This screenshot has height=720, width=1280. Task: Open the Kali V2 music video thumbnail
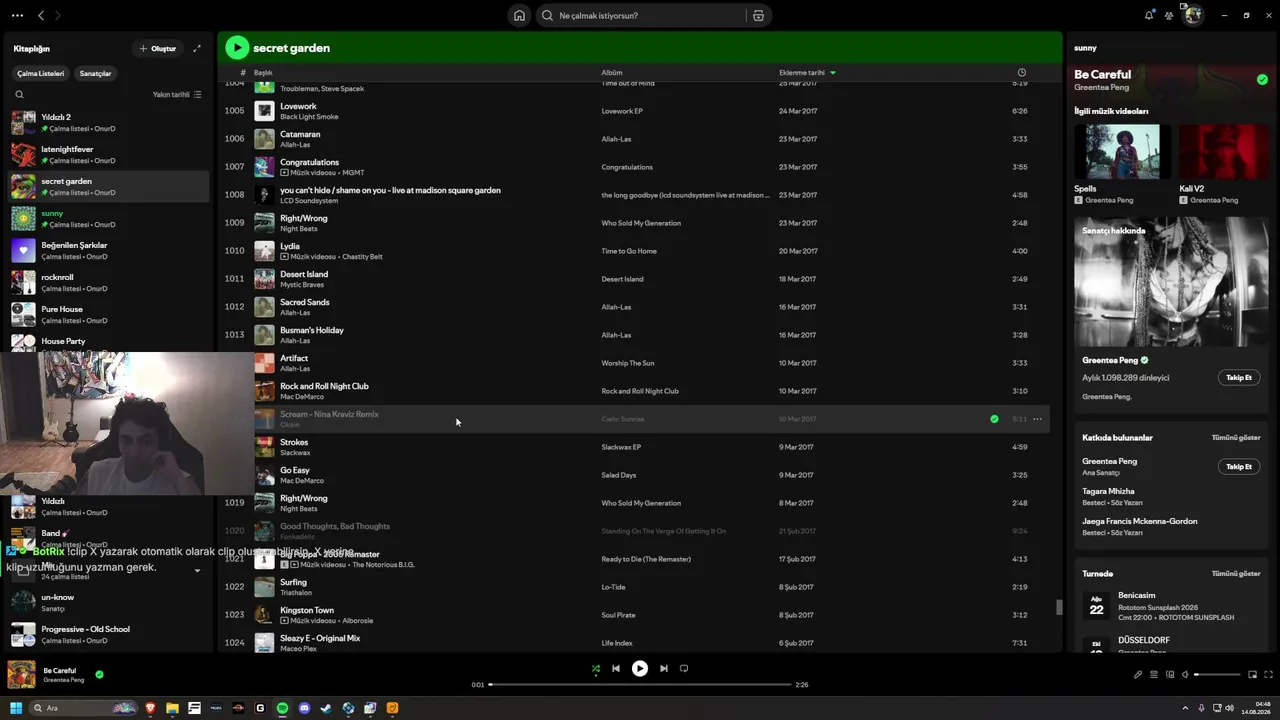1224,152
